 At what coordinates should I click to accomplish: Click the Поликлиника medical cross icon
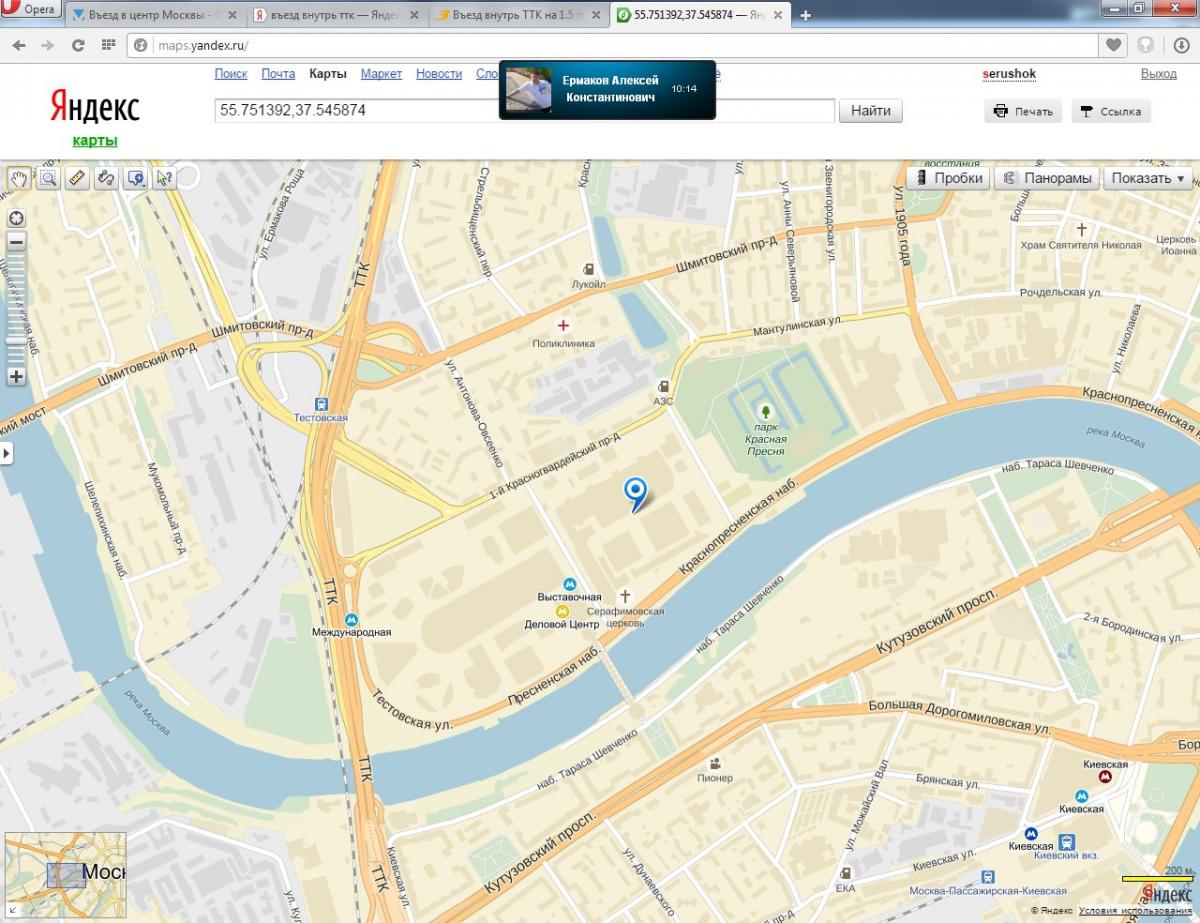(x=563, y=326)
